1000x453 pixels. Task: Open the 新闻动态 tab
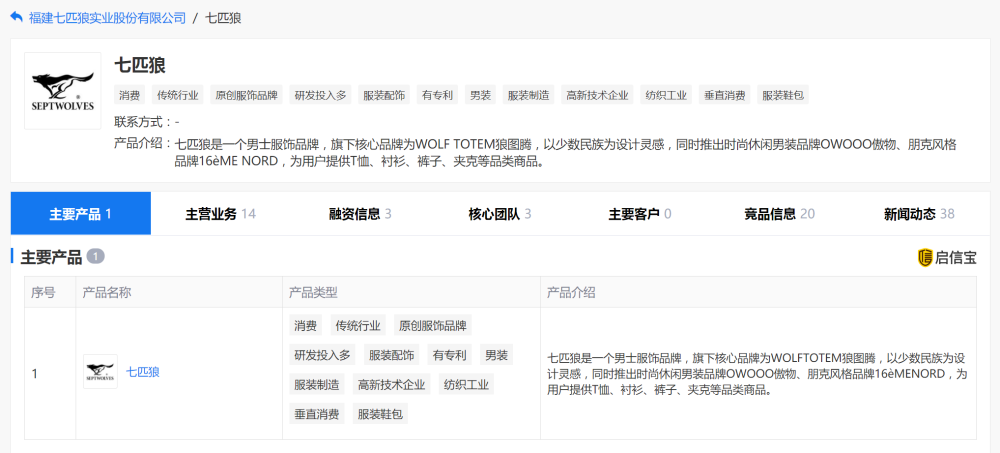pos(919,214)
